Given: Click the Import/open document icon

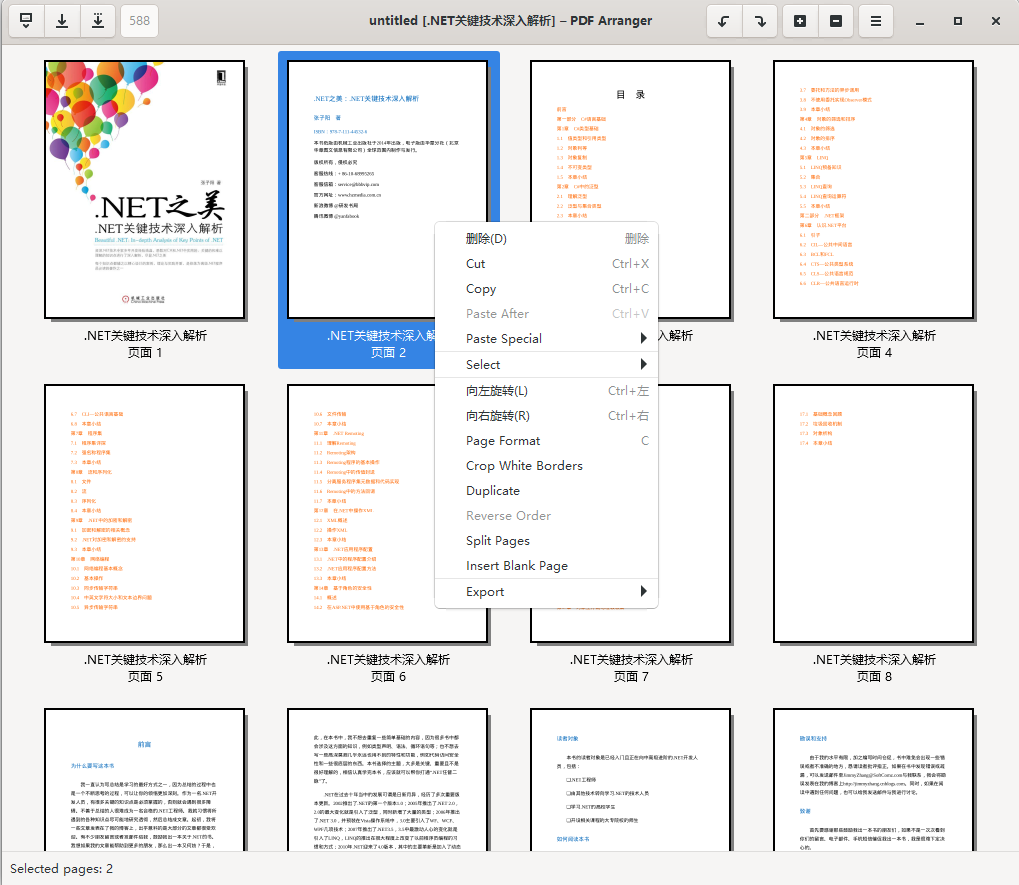Looking at the screenshot, I should tap(26, 21).
